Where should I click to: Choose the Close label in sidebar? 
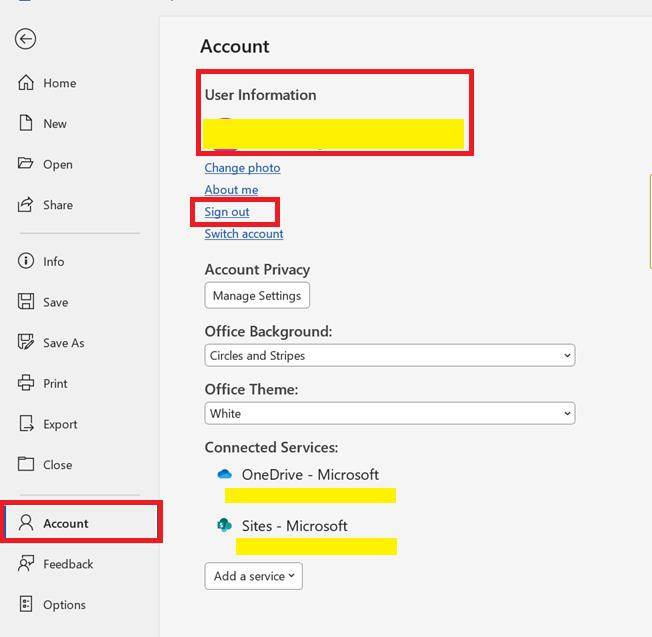[57, 465]
